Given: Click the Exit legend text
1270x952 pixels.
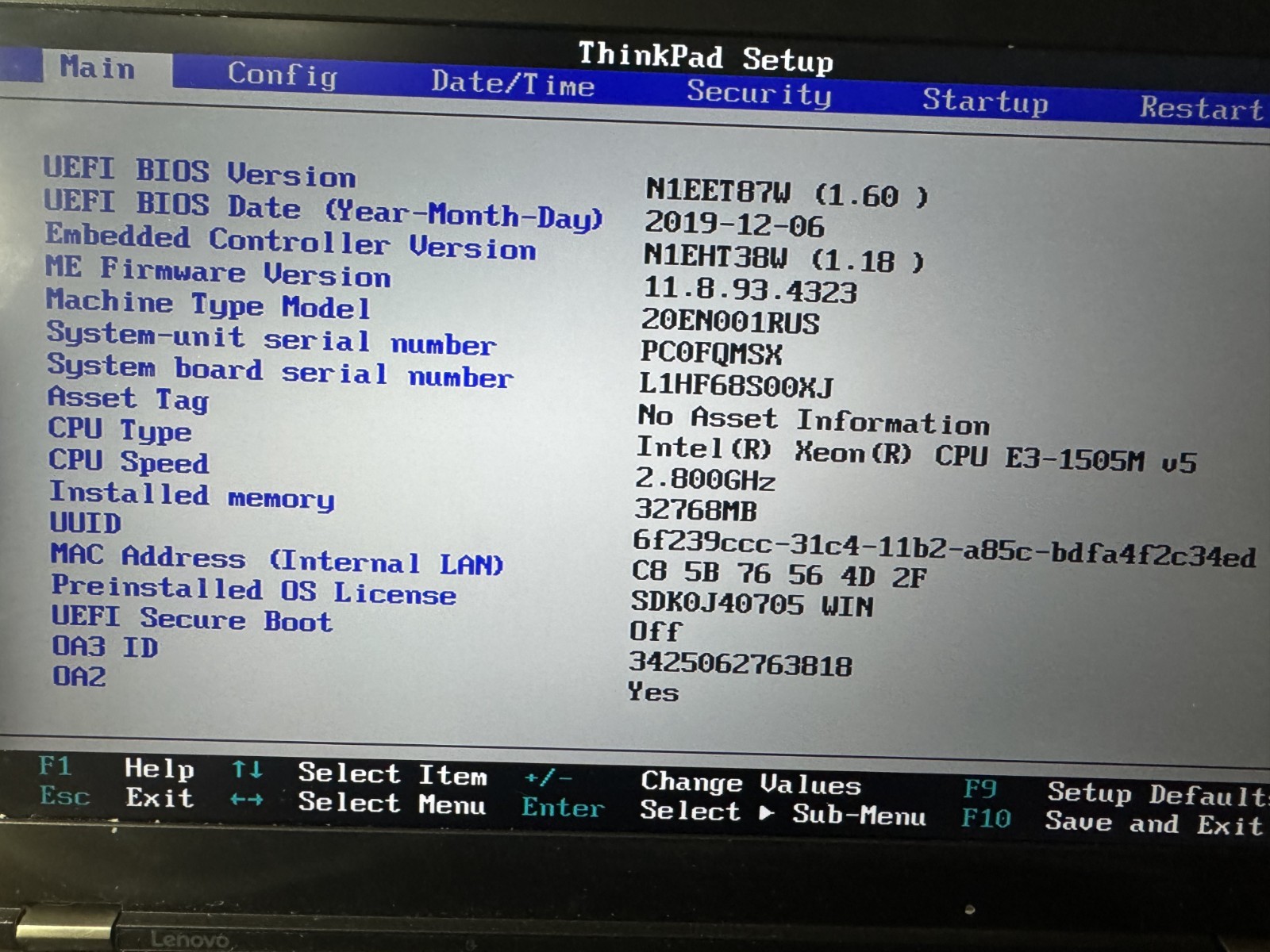Looking at the screenshot, I should pyautogui.click(x=160, y=797).
